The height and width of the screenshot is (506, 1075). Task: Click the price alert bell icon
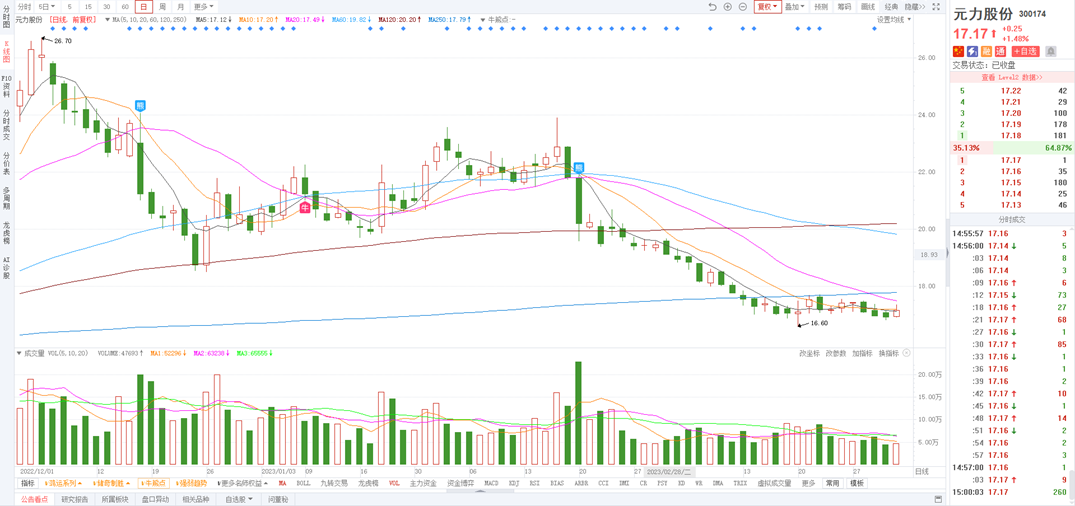click(x=1051, y=51)
